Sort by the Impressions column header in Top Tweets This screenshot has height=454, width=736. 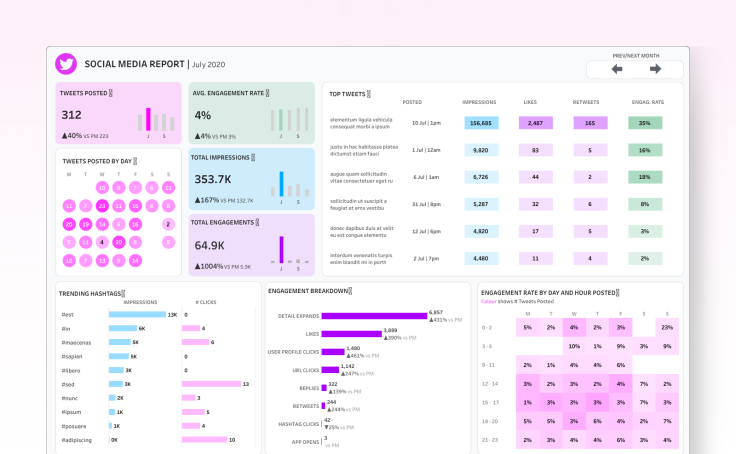click(480, 102)
